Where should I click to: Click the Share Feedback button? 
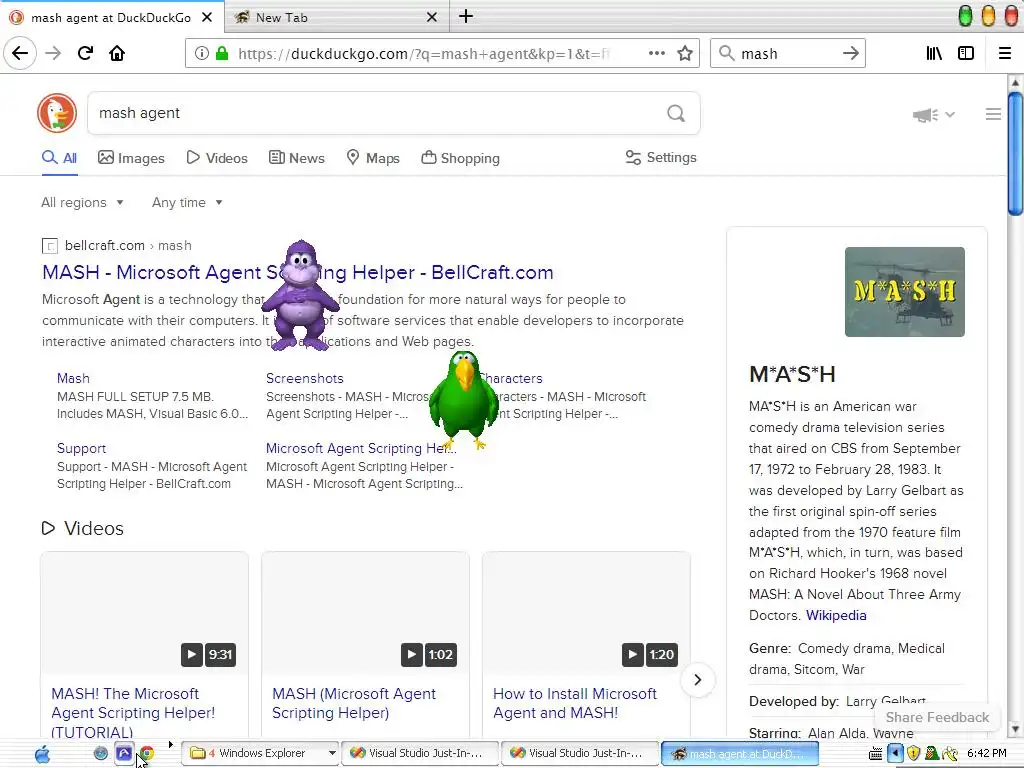pos(937,717)
